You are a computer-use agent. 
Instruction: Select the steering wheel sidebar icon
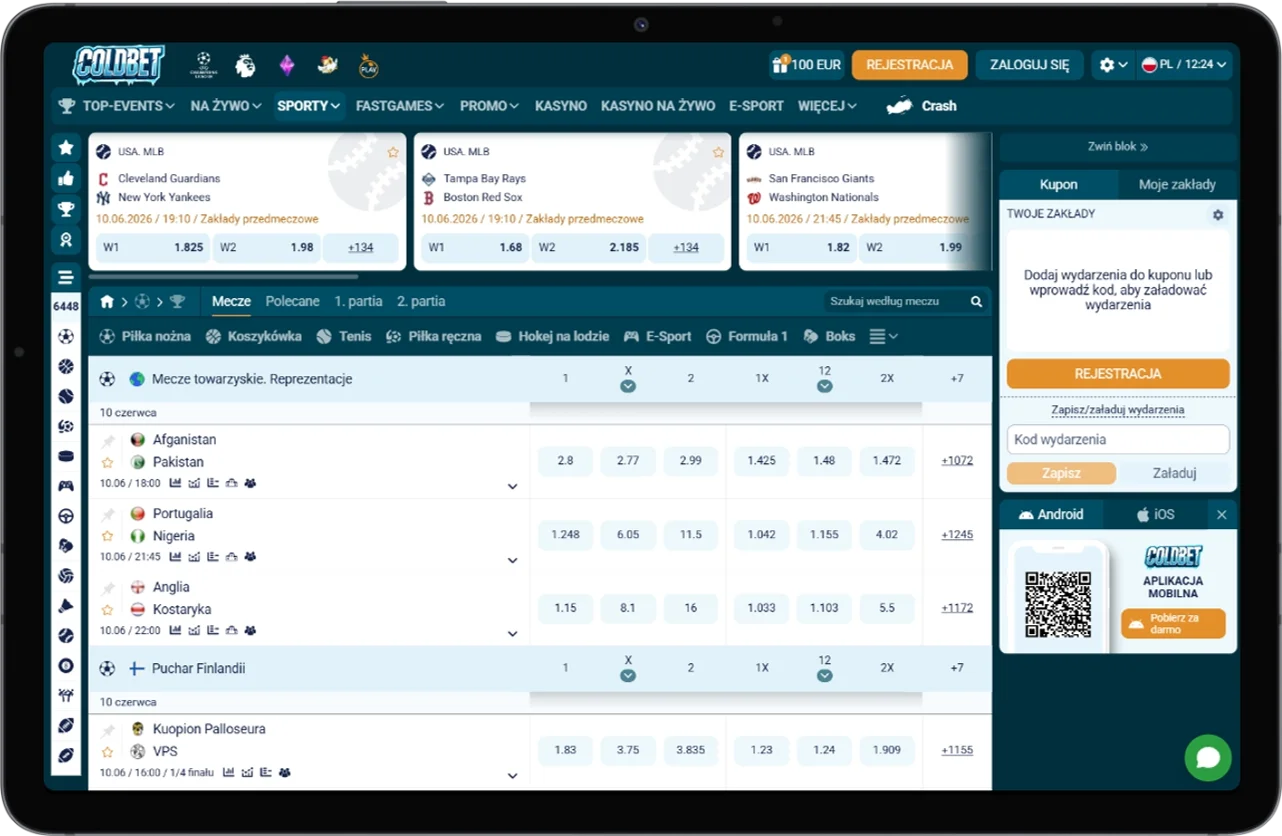(66, 516)
